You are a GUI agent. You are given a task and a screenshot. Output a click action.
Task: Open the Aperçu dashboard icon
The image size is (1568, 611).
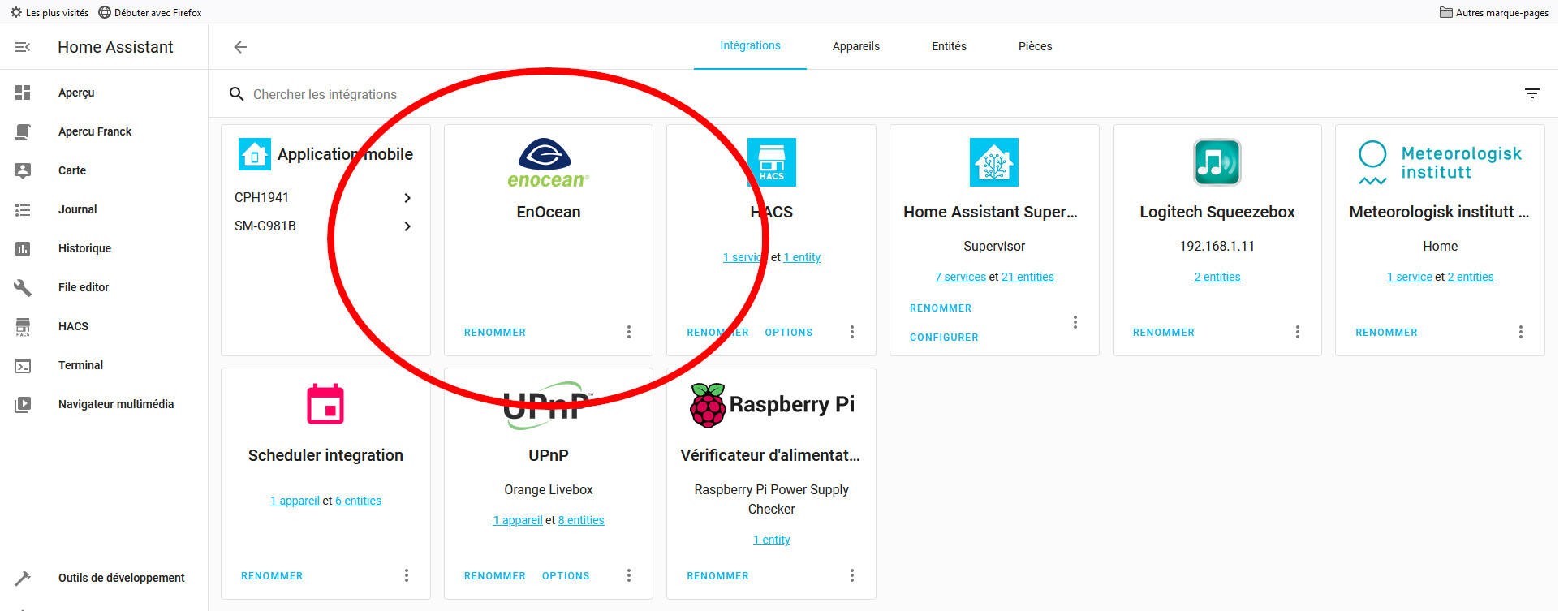coord(23,93)
